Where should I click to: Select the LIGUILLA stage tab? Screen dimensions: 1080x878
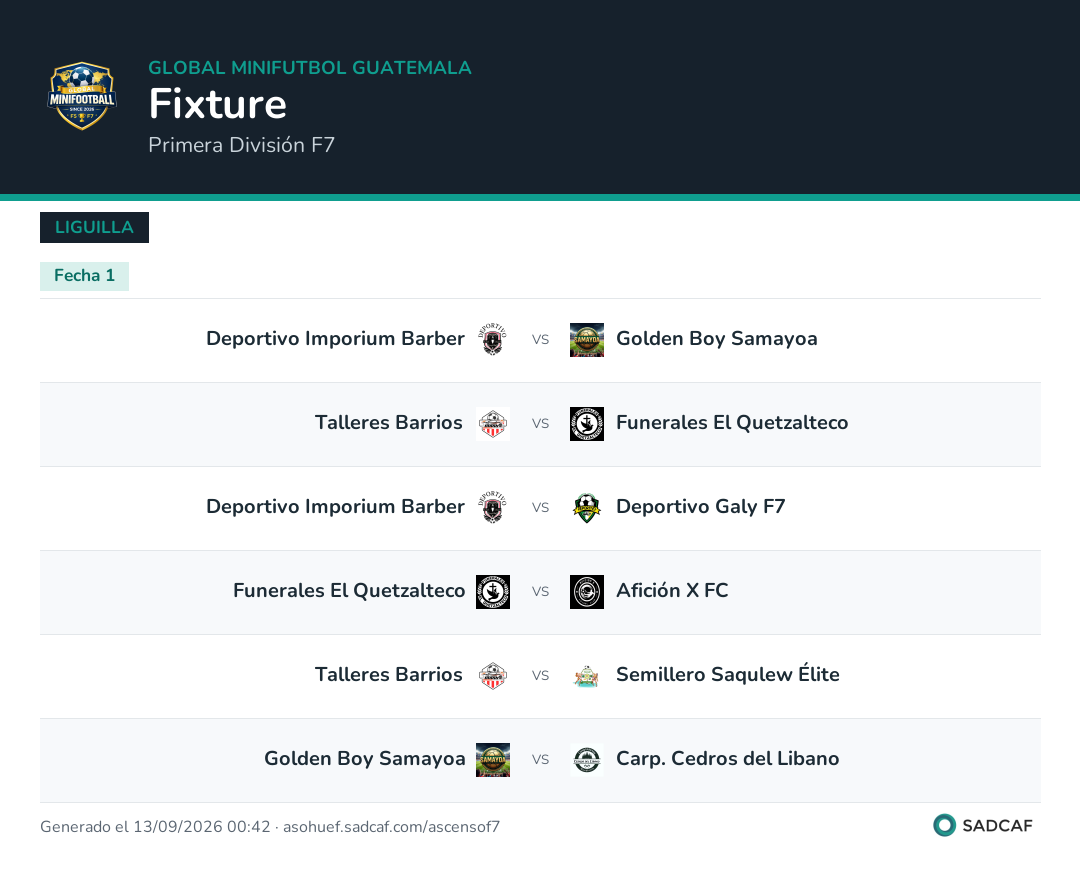click(94, 227)
